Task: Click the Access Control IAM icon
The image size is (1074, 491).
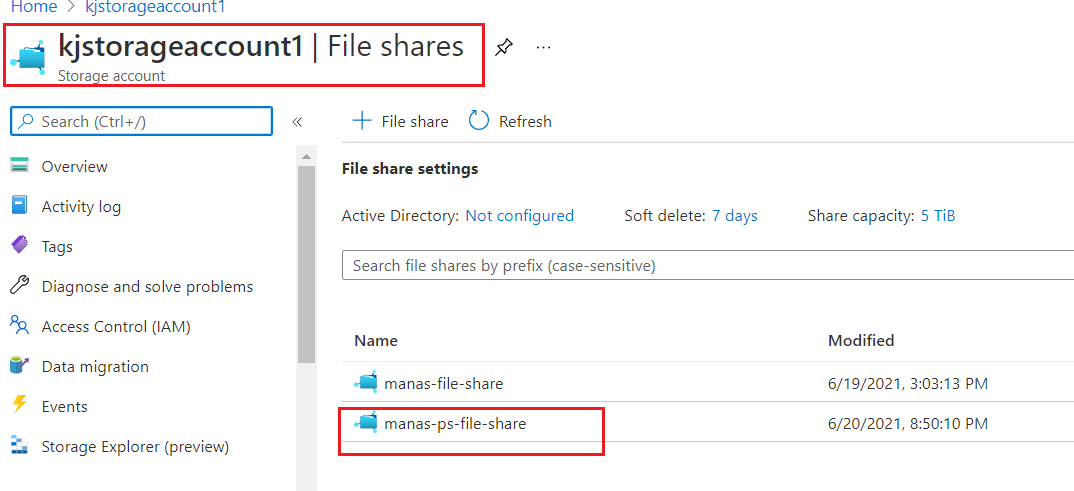Action: 19,326
